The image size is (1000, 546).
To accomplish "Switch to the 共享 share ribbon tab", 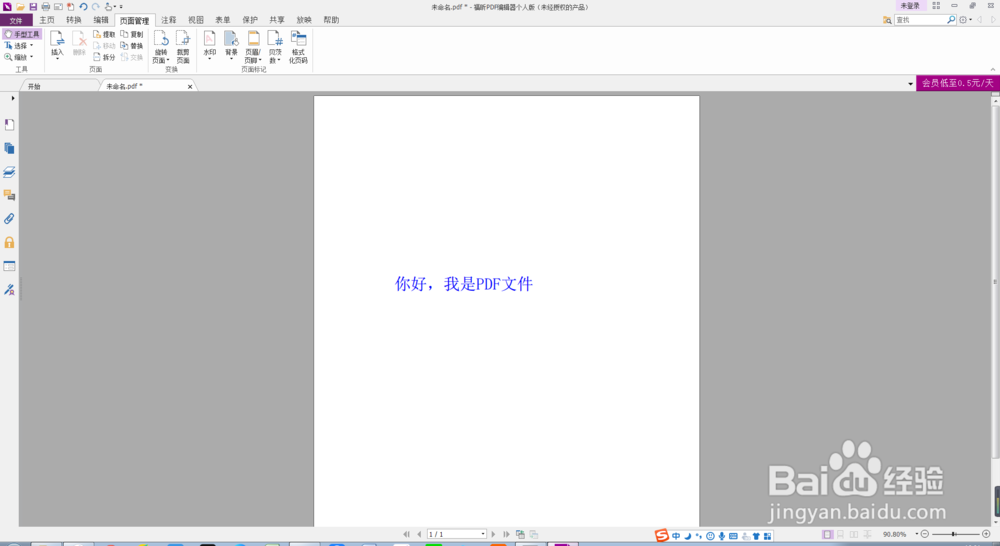I will [x=277, y=20].
